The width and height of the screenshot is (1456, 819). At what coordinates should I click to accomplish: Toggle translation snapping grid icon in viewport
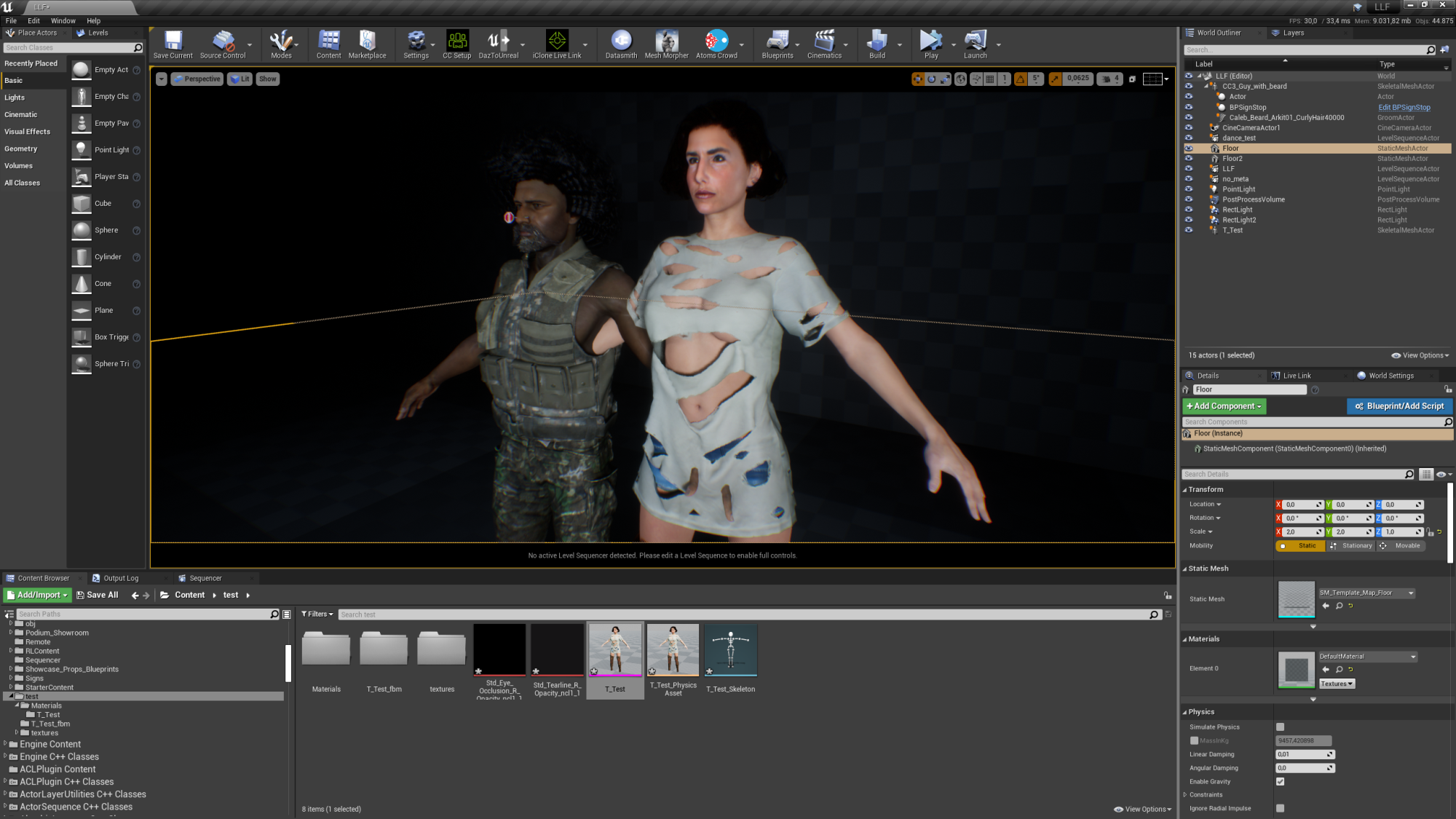click(x=990, y=79)
